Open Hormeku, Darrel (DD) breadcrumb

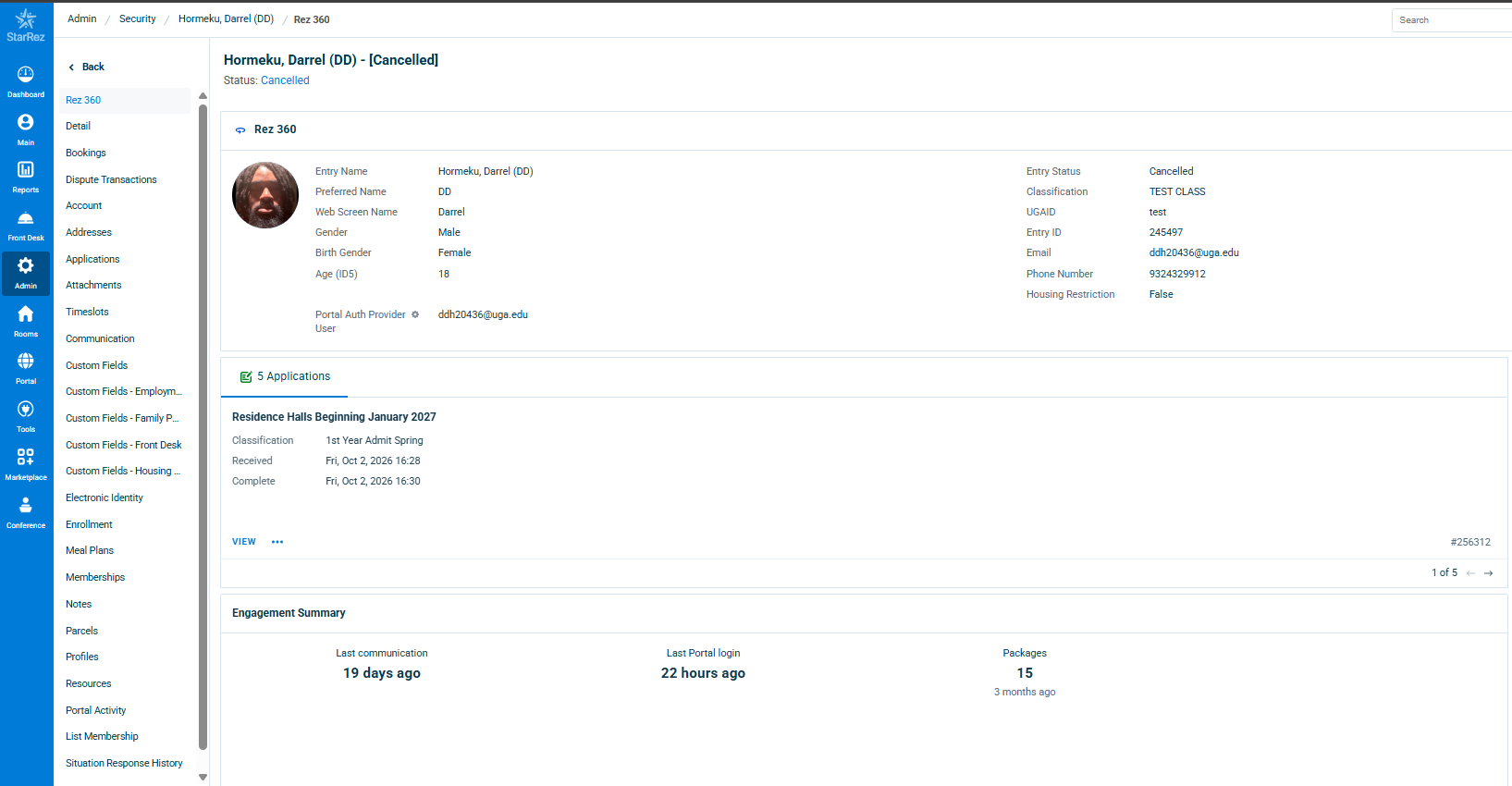[227, 18]
